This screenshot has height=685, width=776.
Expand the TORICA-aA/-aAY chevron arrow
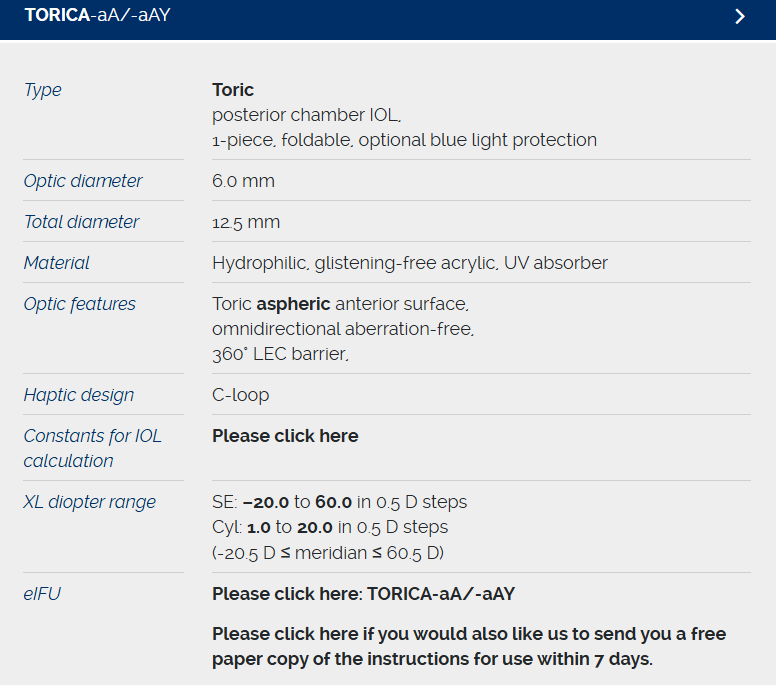click(740, 16)
